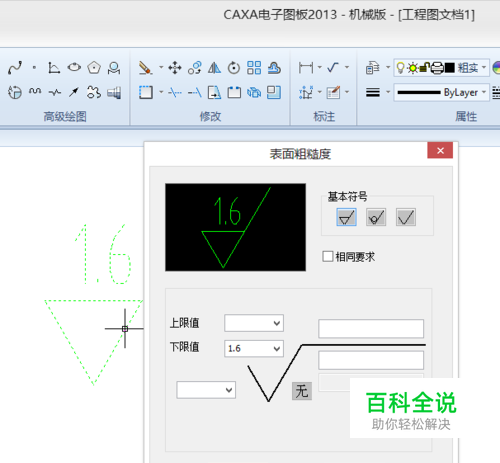Click the stamp-shaped modify tool icon

[274, 68]
